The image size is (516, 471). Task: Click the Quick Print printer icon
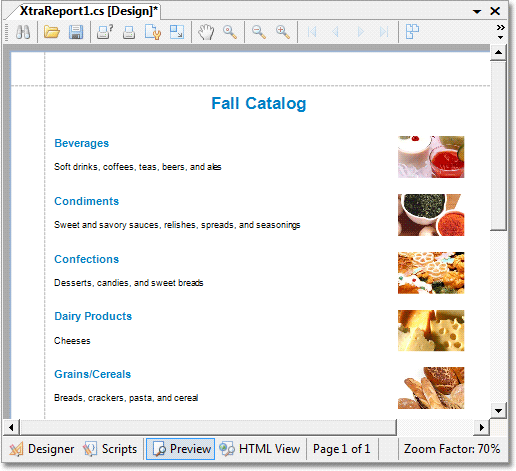click(x=129, y=32)
